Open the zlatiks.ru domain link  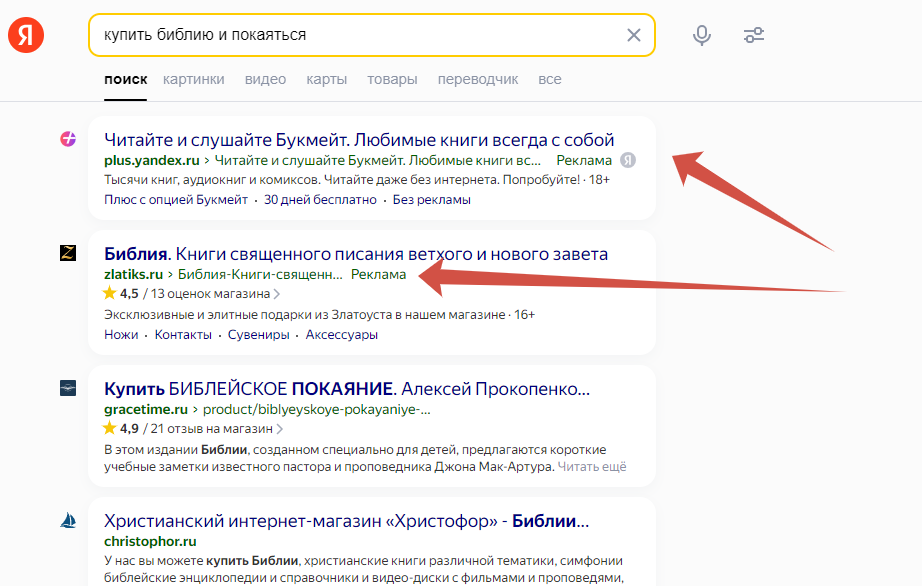(133, 274)
